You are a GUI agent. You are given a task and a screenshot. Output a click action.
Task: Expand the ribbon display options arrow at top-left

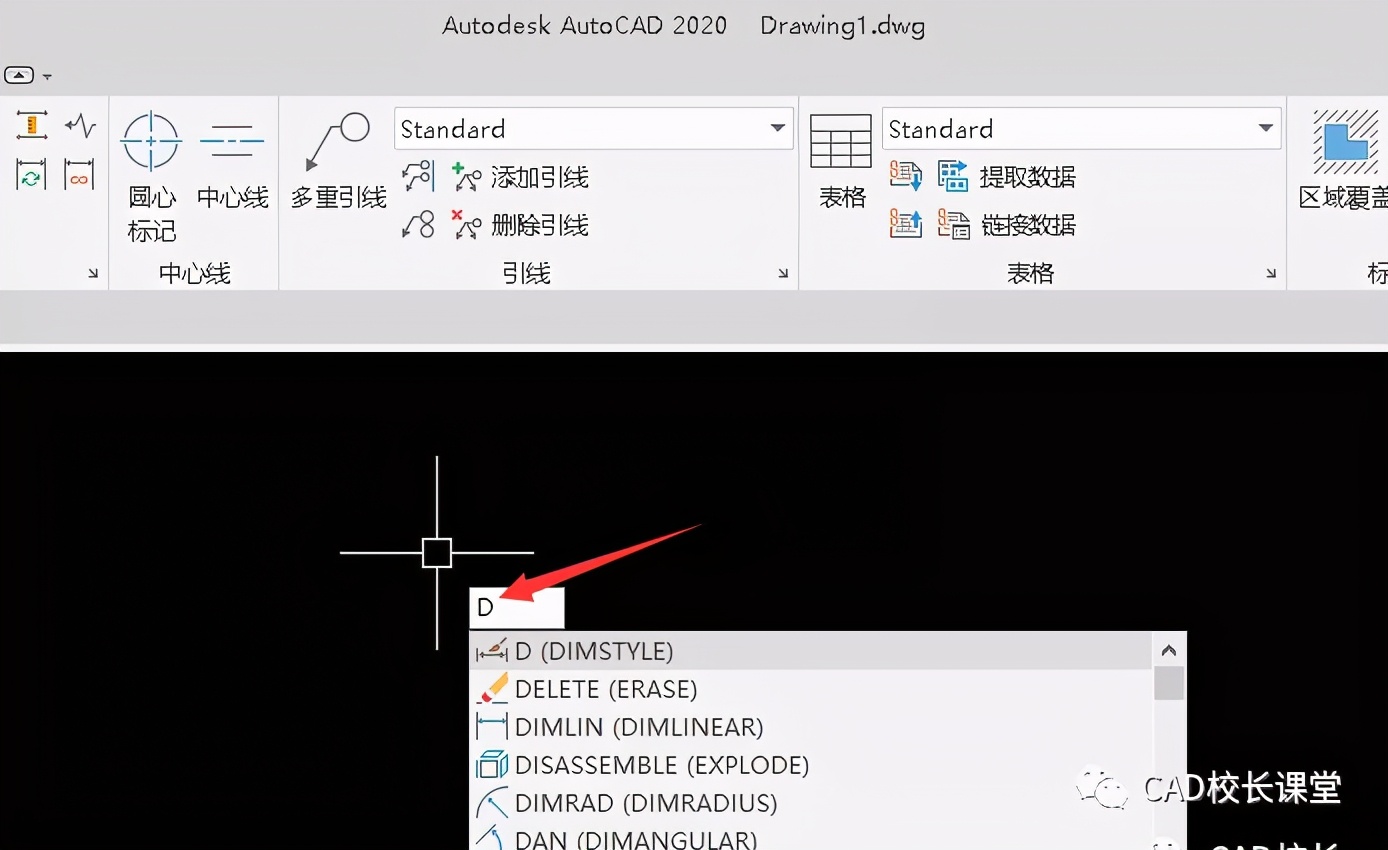20,74
